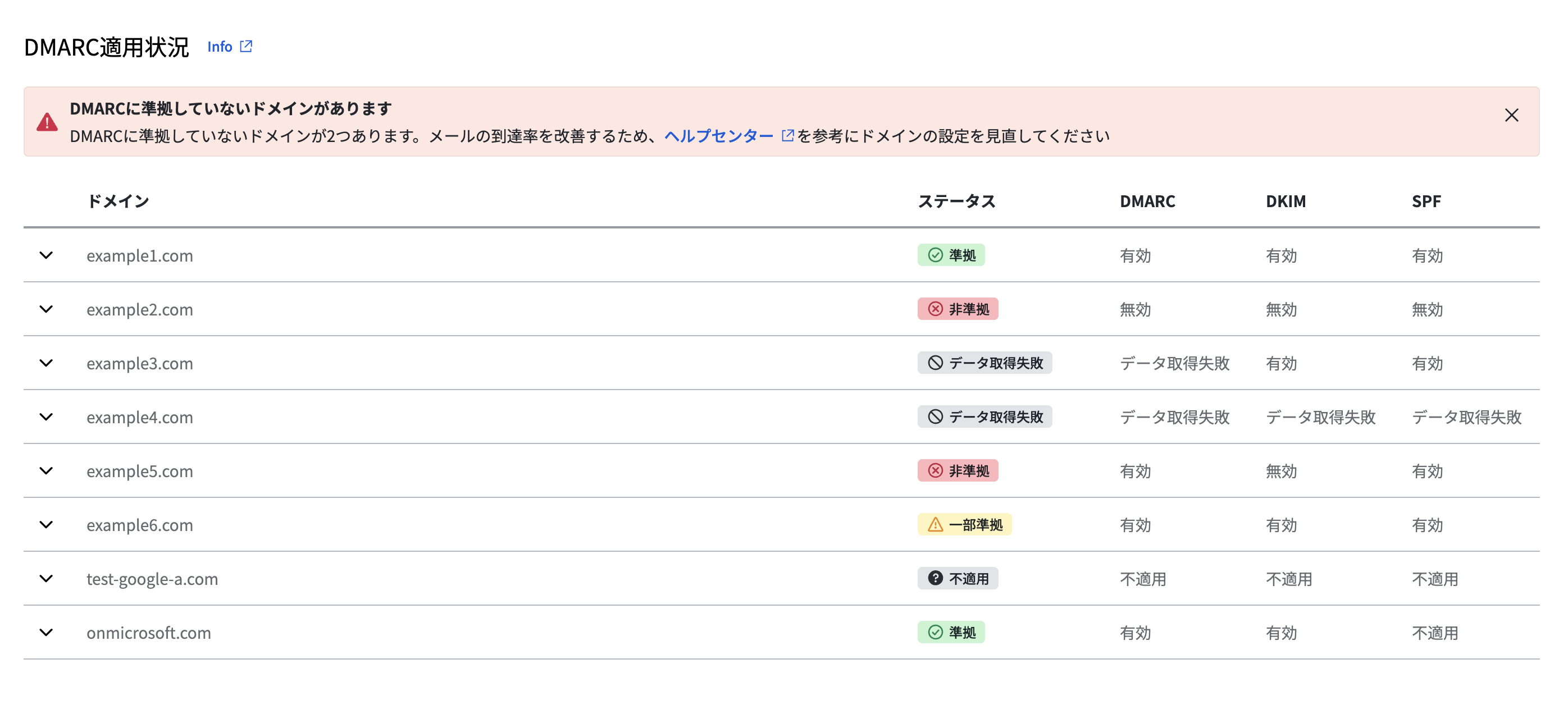Click SPF データ取得失敗 cell for example4.com
The image size is (1568, 714).
1466,417
